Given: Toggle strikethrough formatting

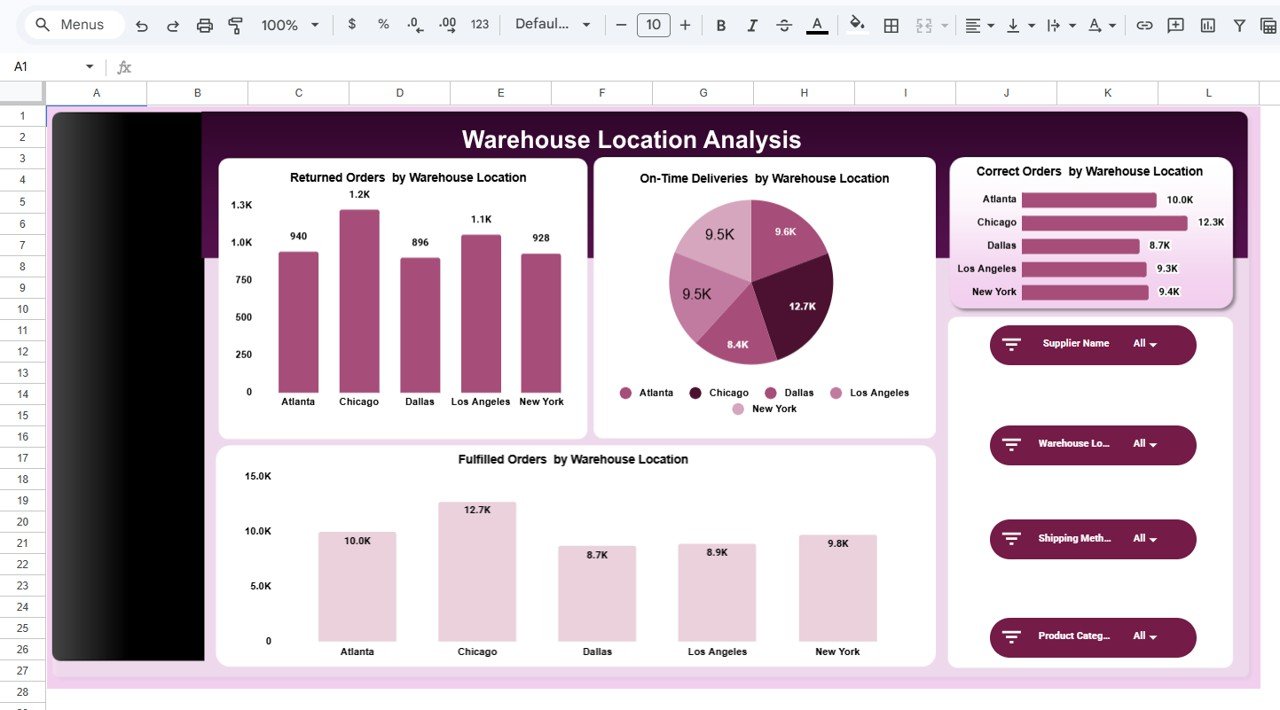Looking at the screenshot, I should pyautogui.click(x=784, y=24).
